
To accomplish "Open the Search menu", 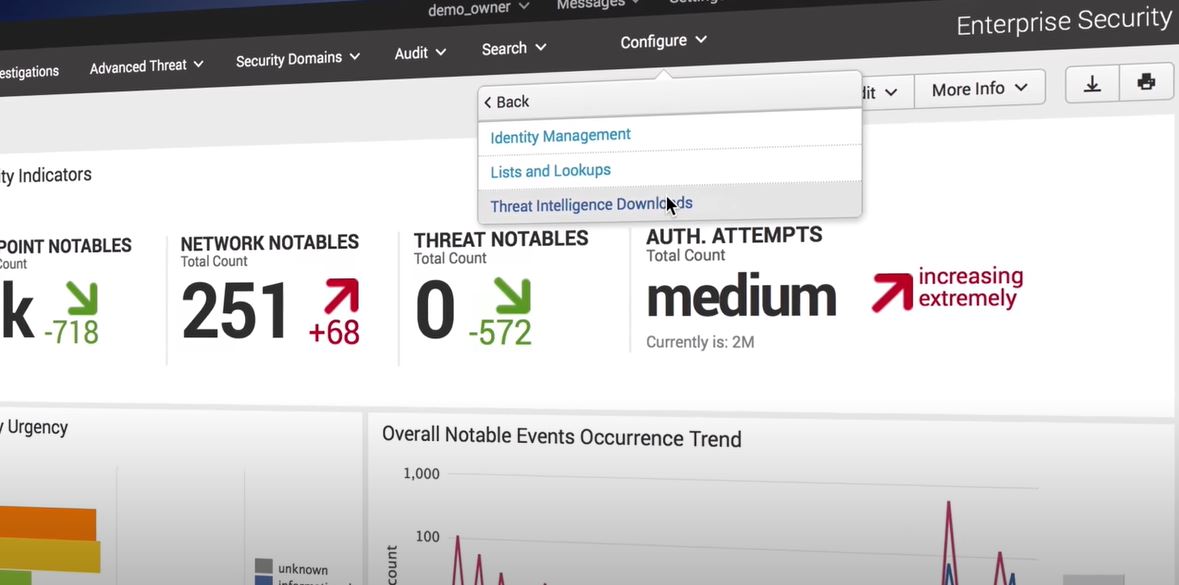I will click(514, 48).
